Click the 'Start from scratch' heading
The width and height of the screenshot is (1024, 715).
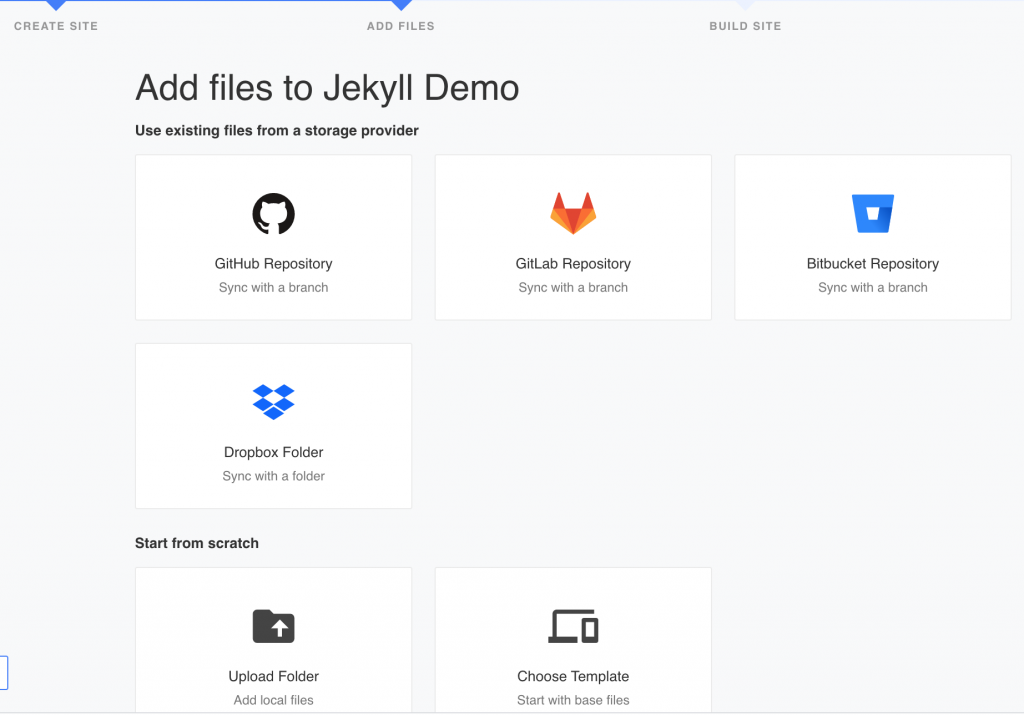197,543
